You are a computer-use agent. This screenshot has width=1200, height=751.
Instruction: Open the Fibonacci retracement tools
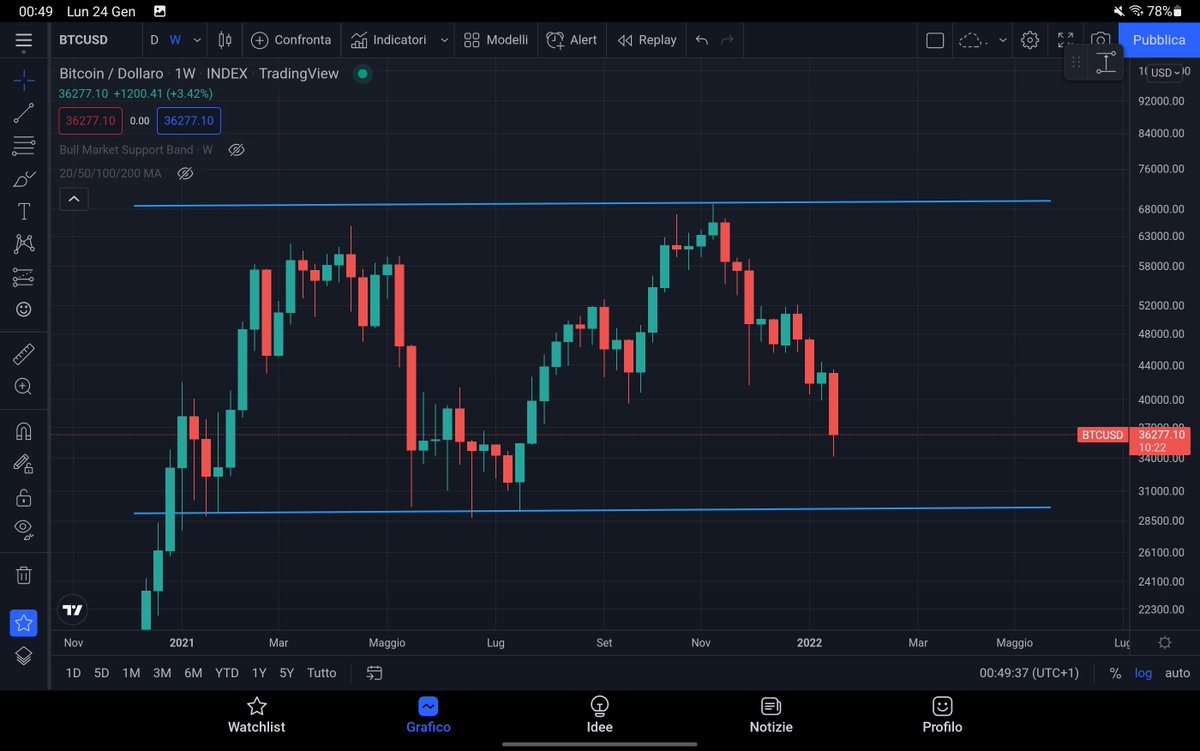click(24, 147)
